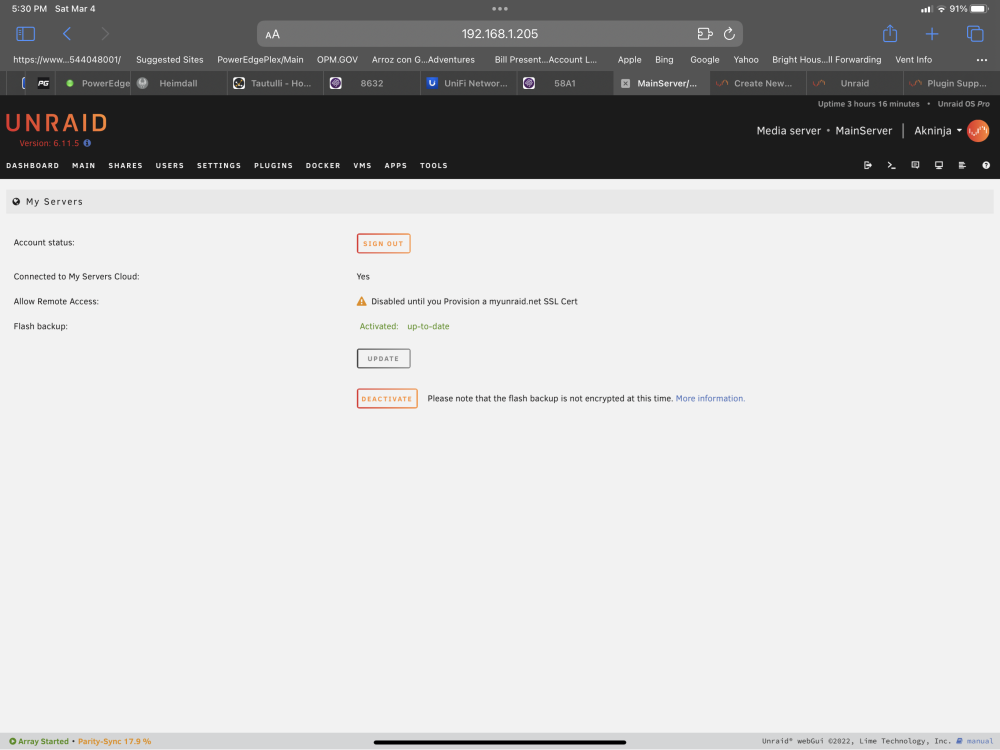Click the Uptime 3 hours 16 minutes text
The height and width of the screenshot is (750, 1000).
869,104
